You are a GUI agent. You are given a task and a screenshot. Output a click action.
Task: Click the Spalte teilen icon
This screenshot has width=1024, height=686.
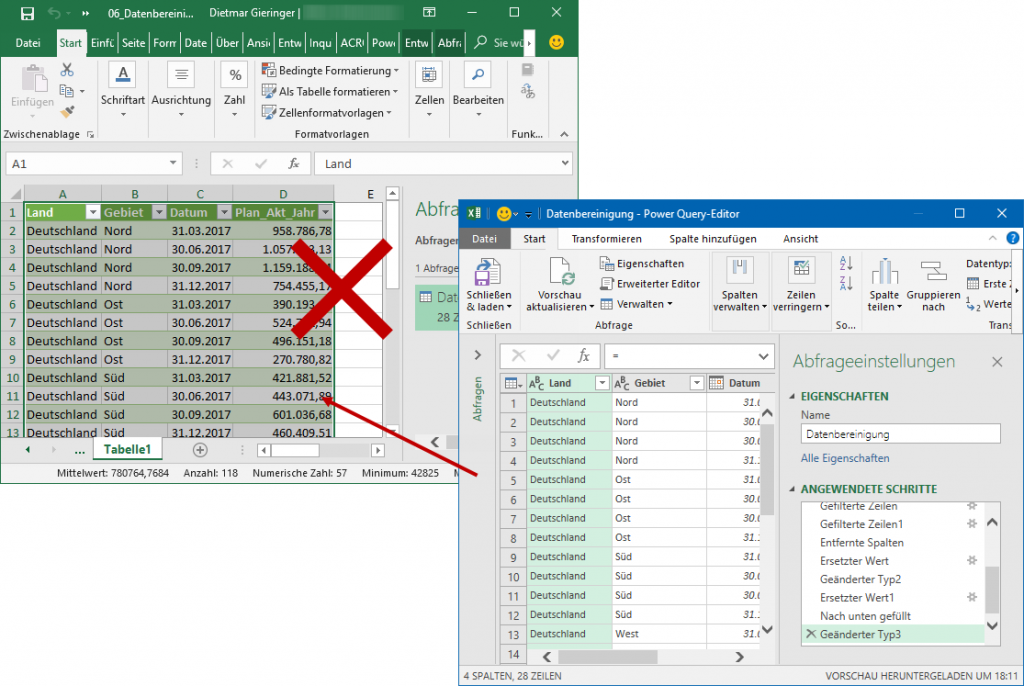coord(884,272)
